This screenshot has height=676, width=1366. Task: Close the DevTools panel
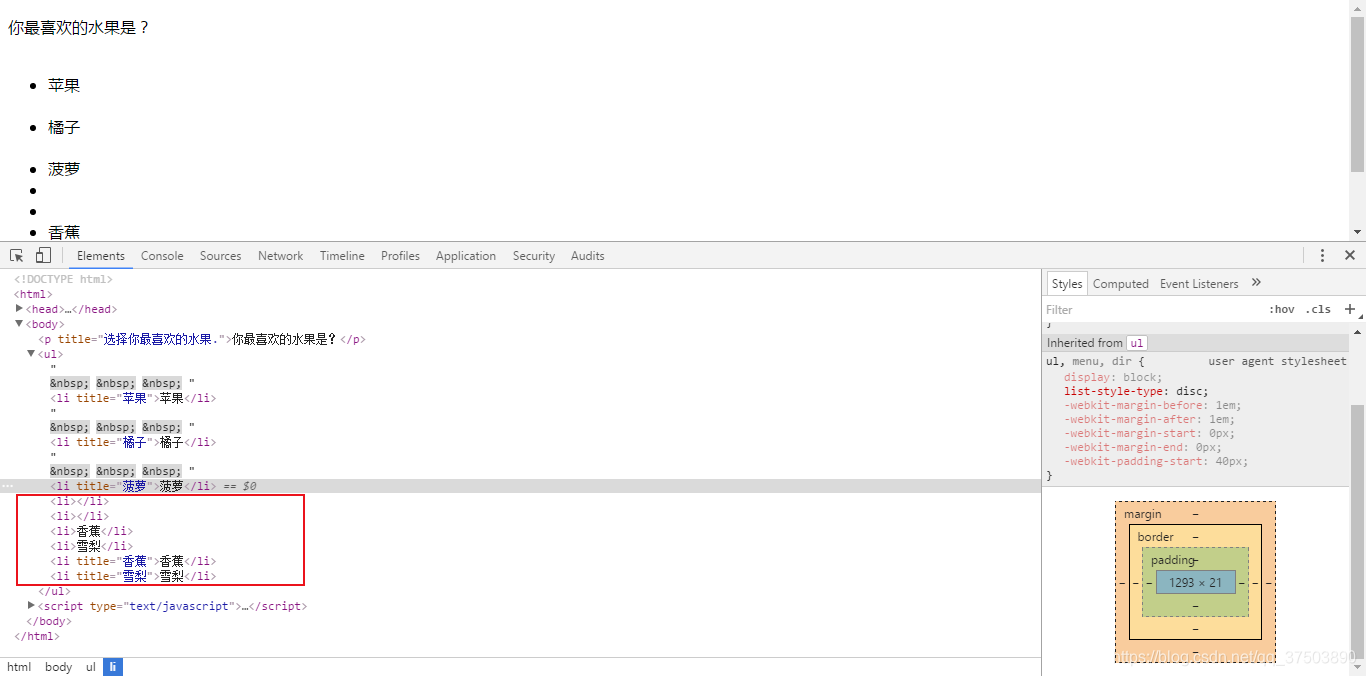click(x=1350, y=256)
